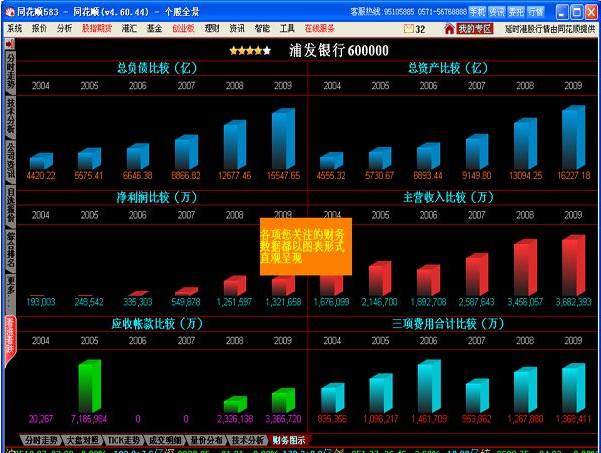Click the orange tooltip about 财务数据

coord(305,246)
